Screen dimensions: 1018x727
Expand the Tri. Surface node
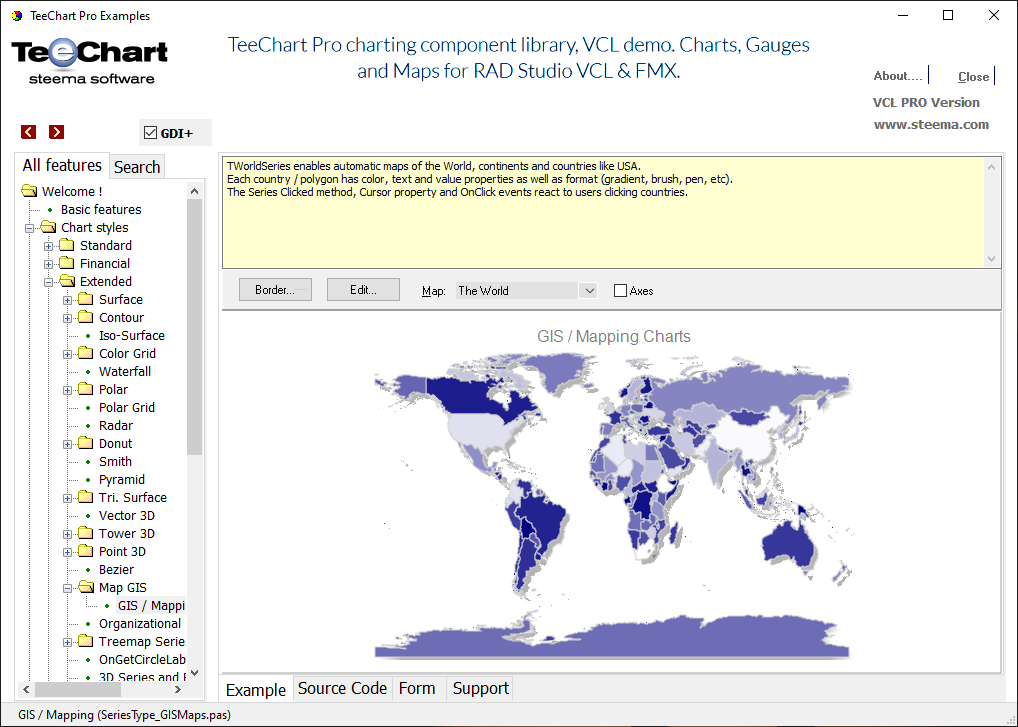(68, 498)
